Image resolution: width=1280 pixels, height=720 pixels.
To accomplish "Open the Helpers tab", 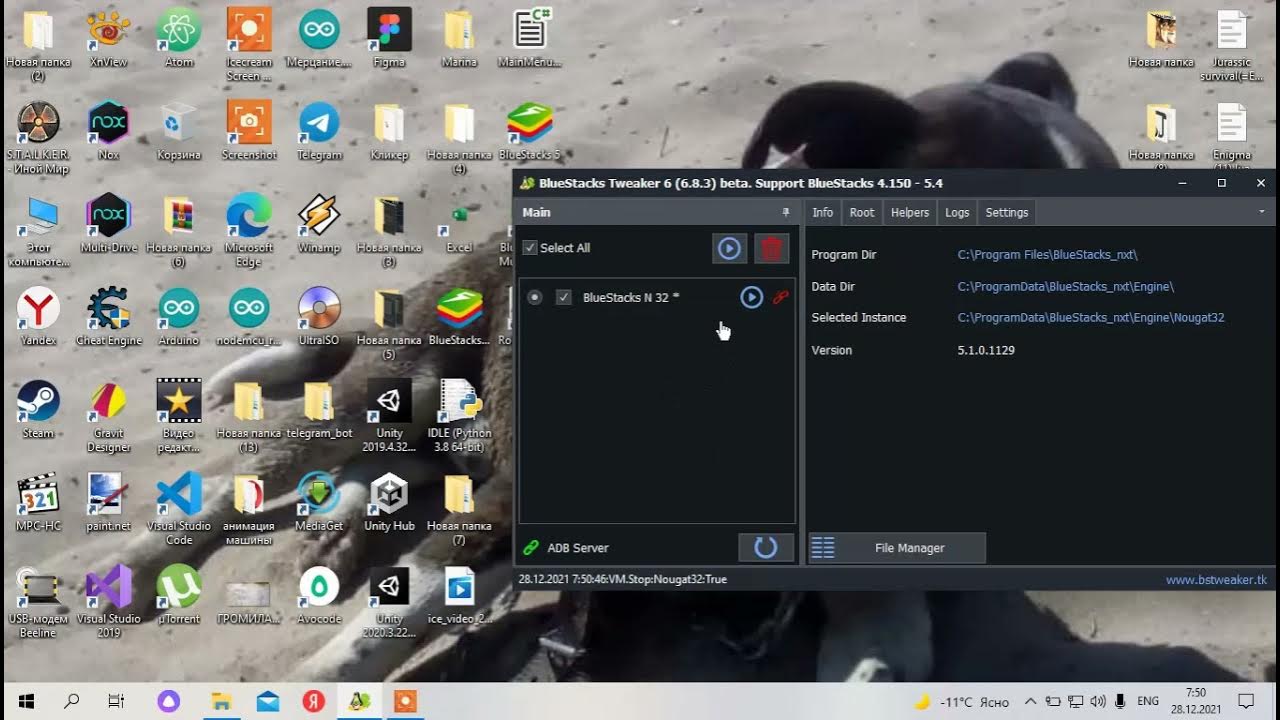I will click(910, 212).
